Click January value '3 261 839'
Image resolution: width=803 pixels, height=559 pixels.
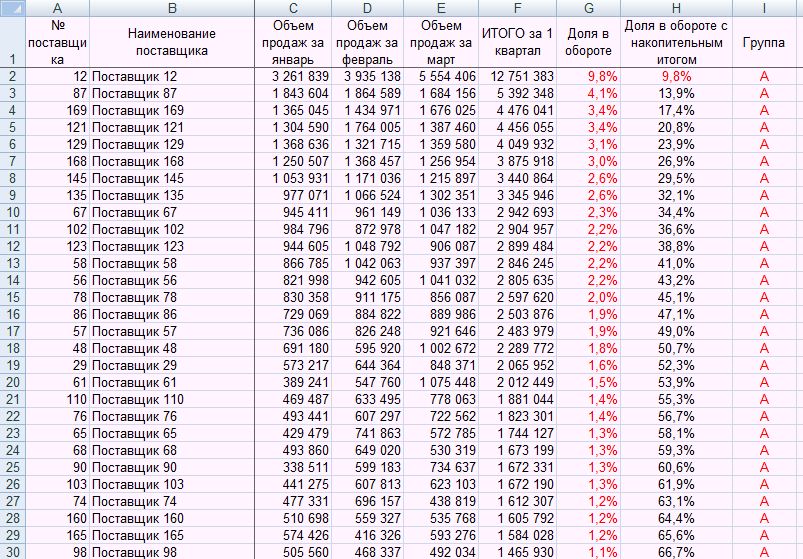tap(293, 76)
